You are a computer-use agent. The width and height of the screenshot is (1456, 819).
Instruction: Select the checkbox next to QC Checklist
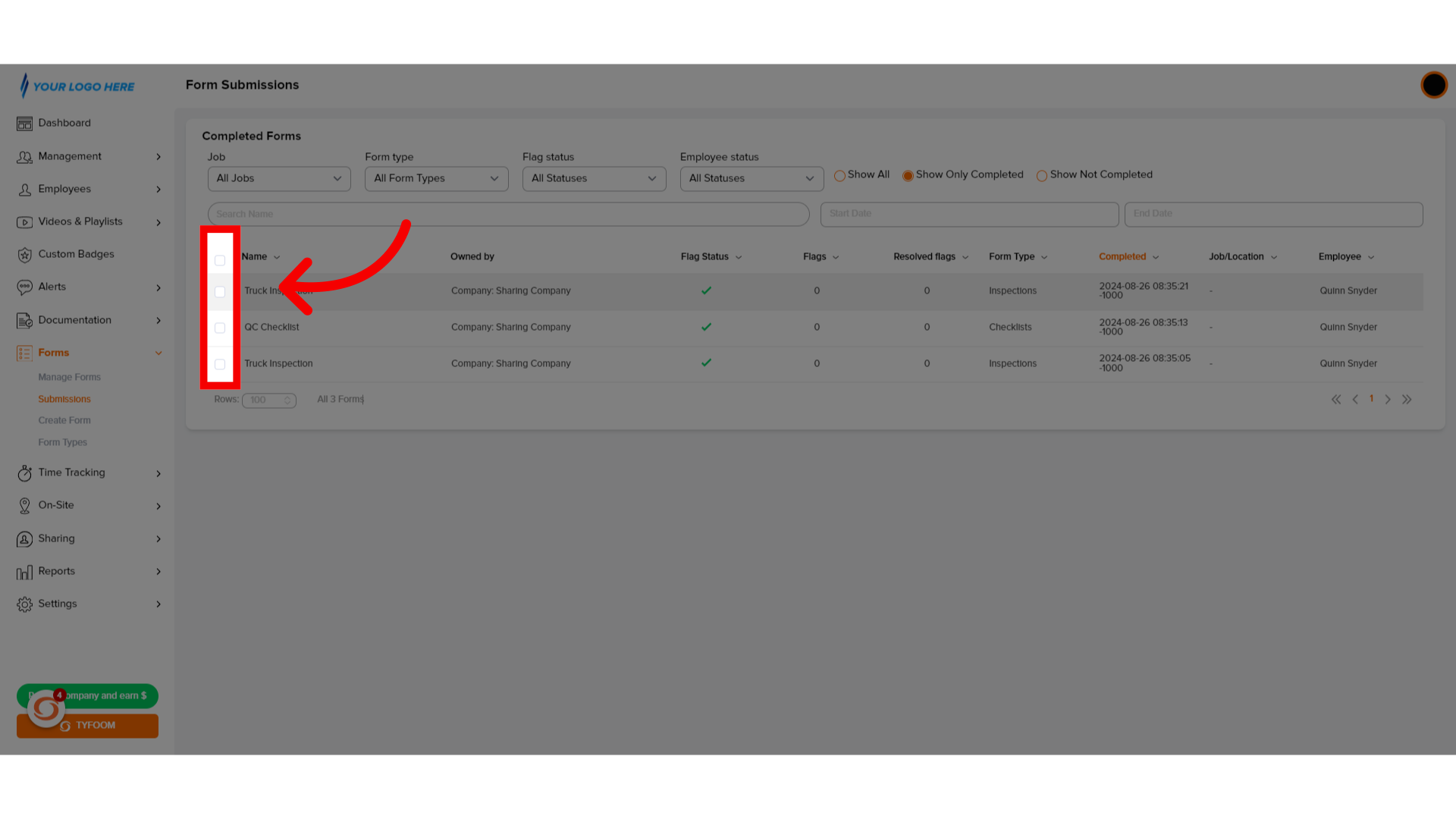point(219,327)
